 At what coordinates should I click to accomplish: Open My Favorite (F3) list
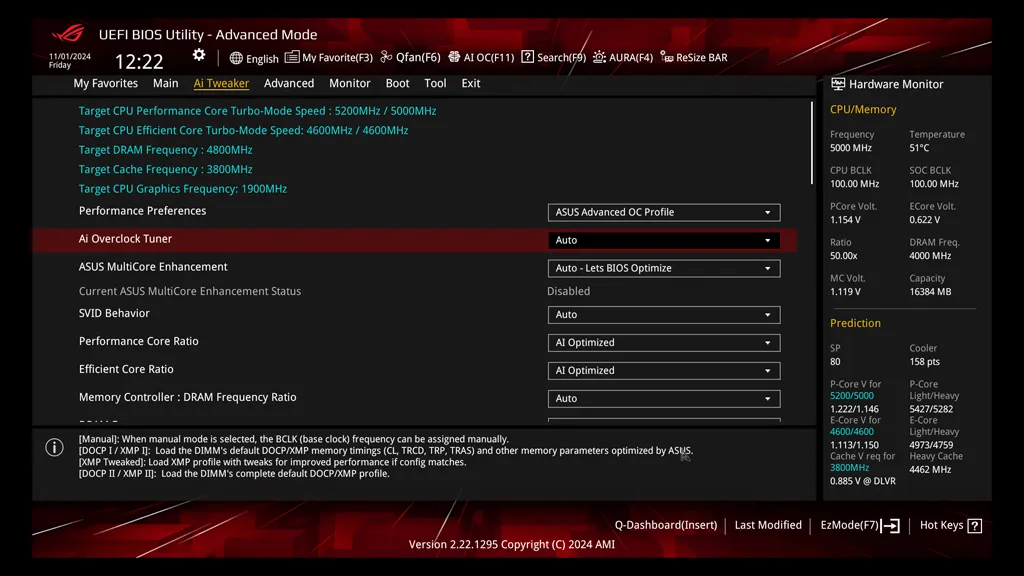(x=329, y=58)
